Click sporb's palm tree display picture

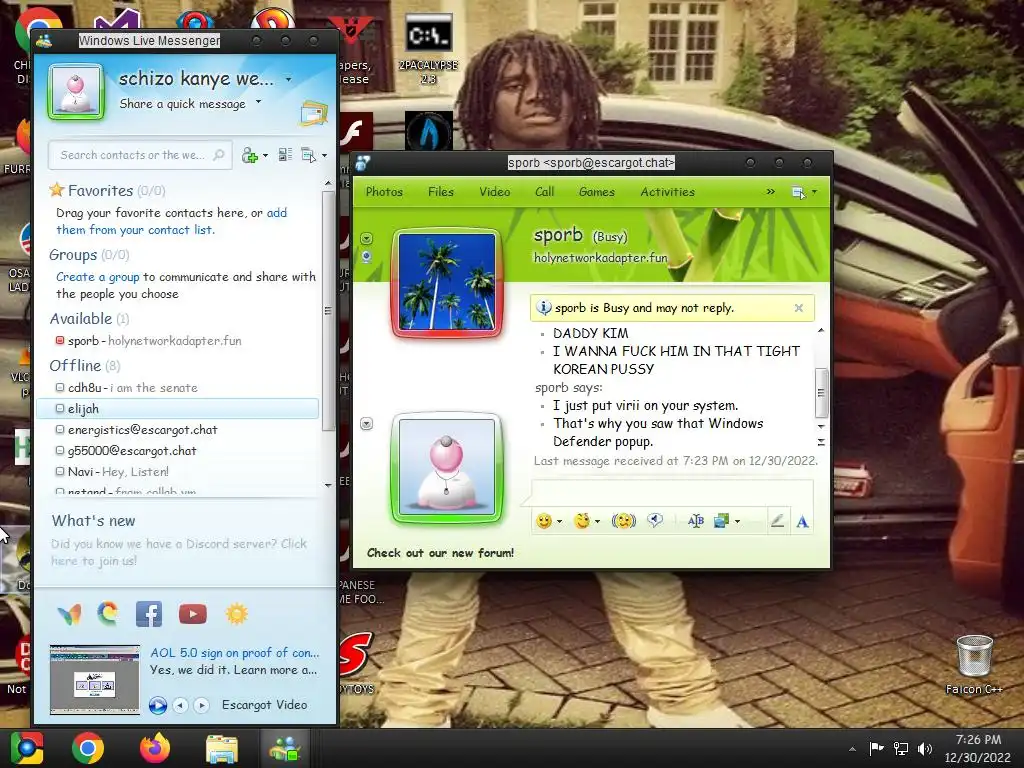(447, 282)
